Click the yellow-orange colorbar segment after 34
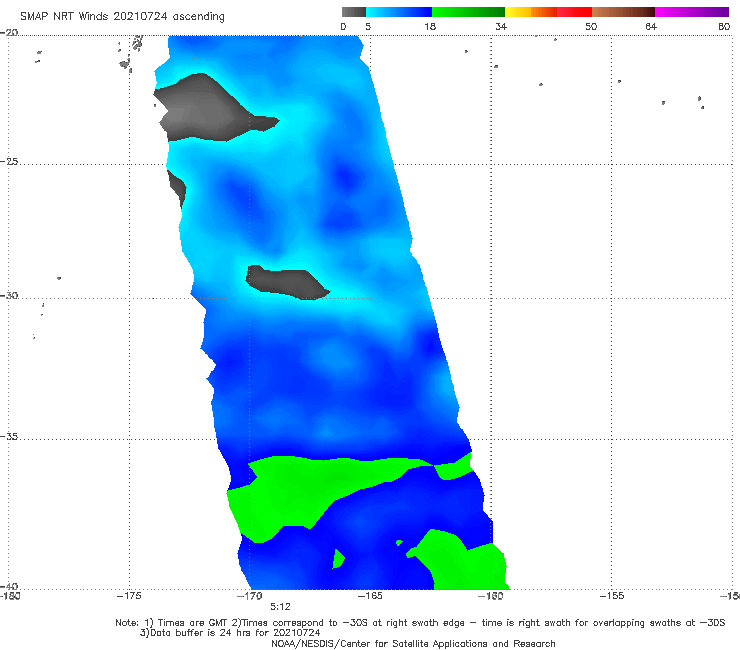The height and width of the screenshot is (650, 740). (530, 12)
